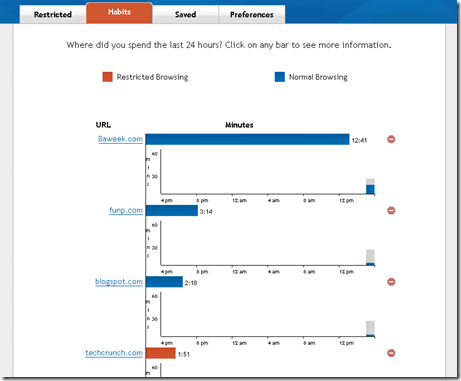Click the orange Restricted Browsing legend swatch
The image size is (461, 381).
pyautogui.click(x=107, y=77)
